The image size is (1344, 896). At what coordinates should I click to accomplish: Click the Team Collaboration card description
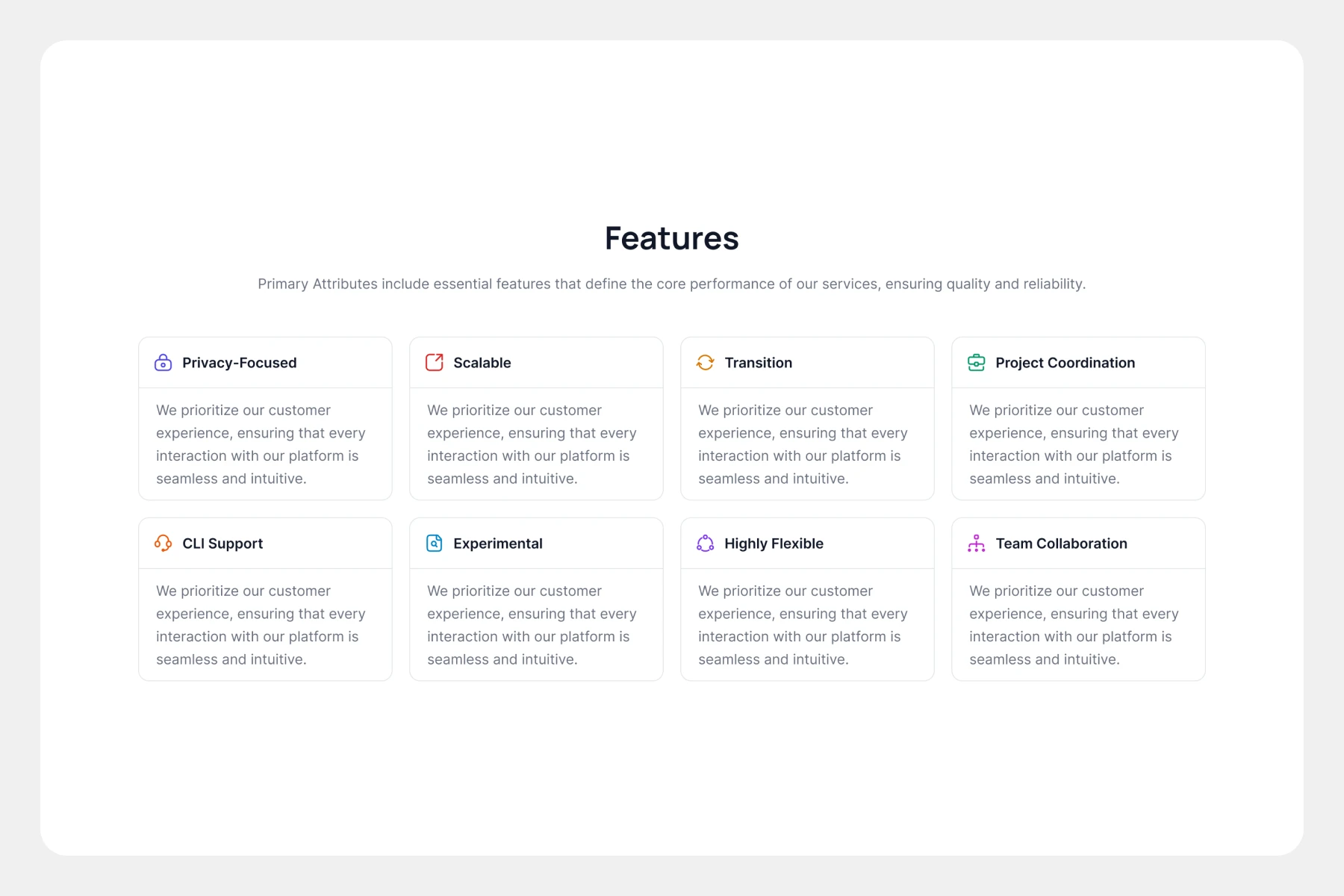pyautogui.click(x=1074, y=625)
